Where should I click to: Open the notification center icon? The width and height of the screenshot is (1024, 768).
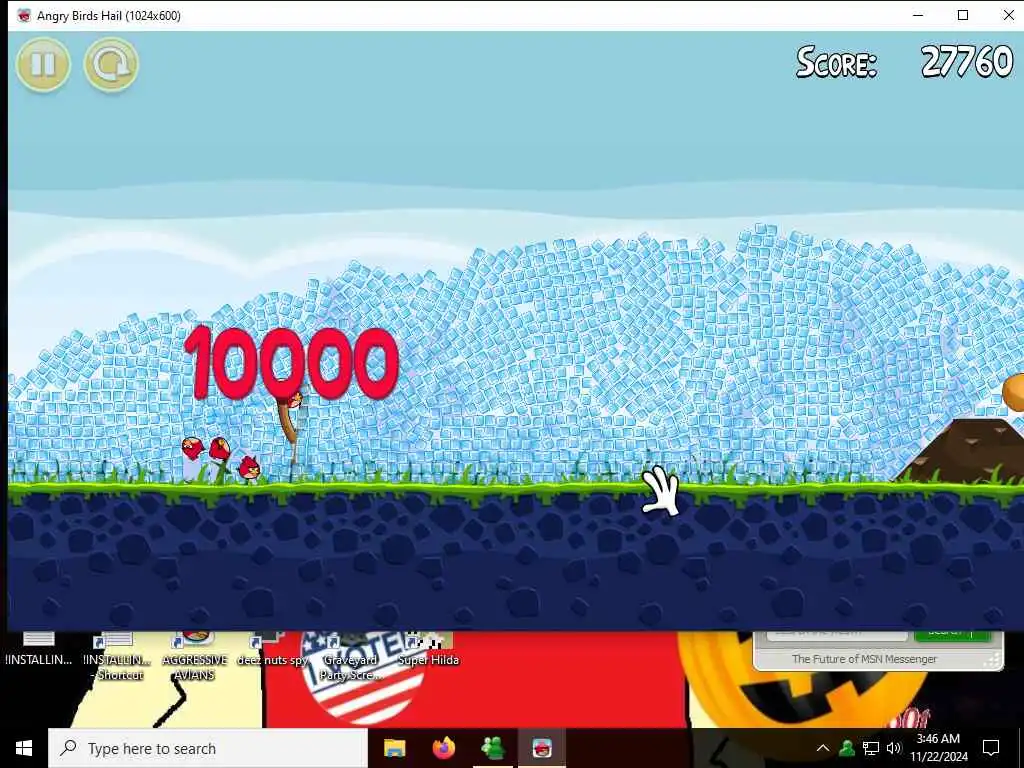point(991,748)
